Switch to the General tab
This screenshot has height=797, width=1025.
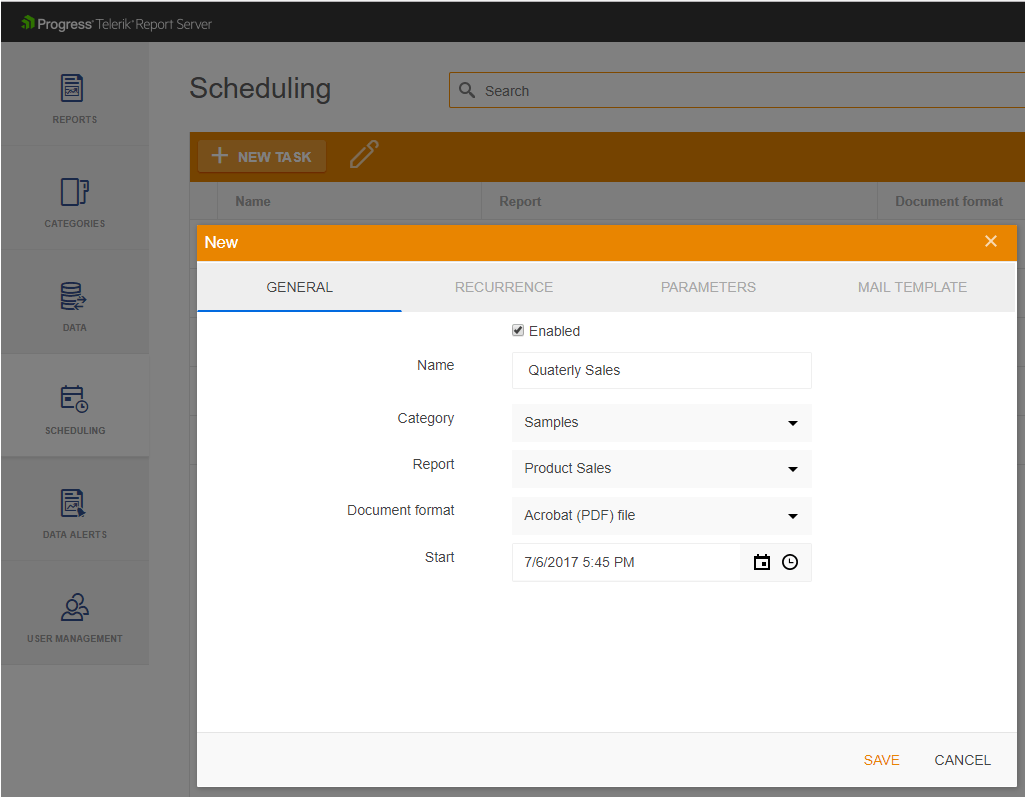[x=299, y=287]
